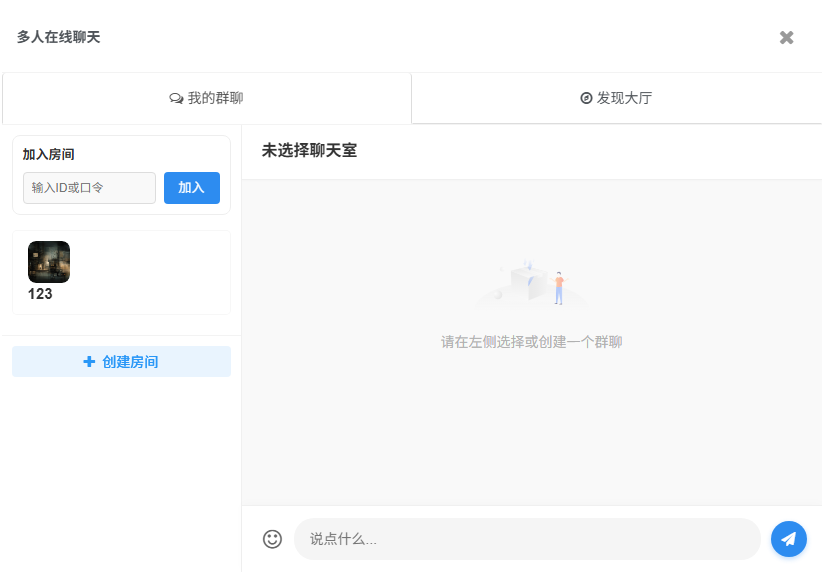Click the 多人在线聊天 window title
The image size is (828, 572).
pos(58,37)
